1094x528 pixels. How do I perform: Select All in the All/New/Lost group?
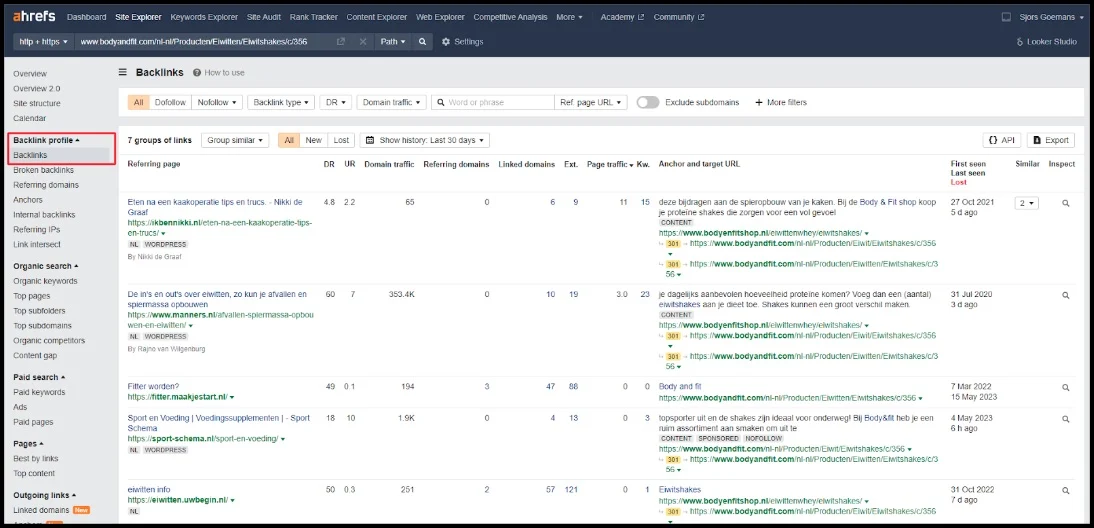289,140
